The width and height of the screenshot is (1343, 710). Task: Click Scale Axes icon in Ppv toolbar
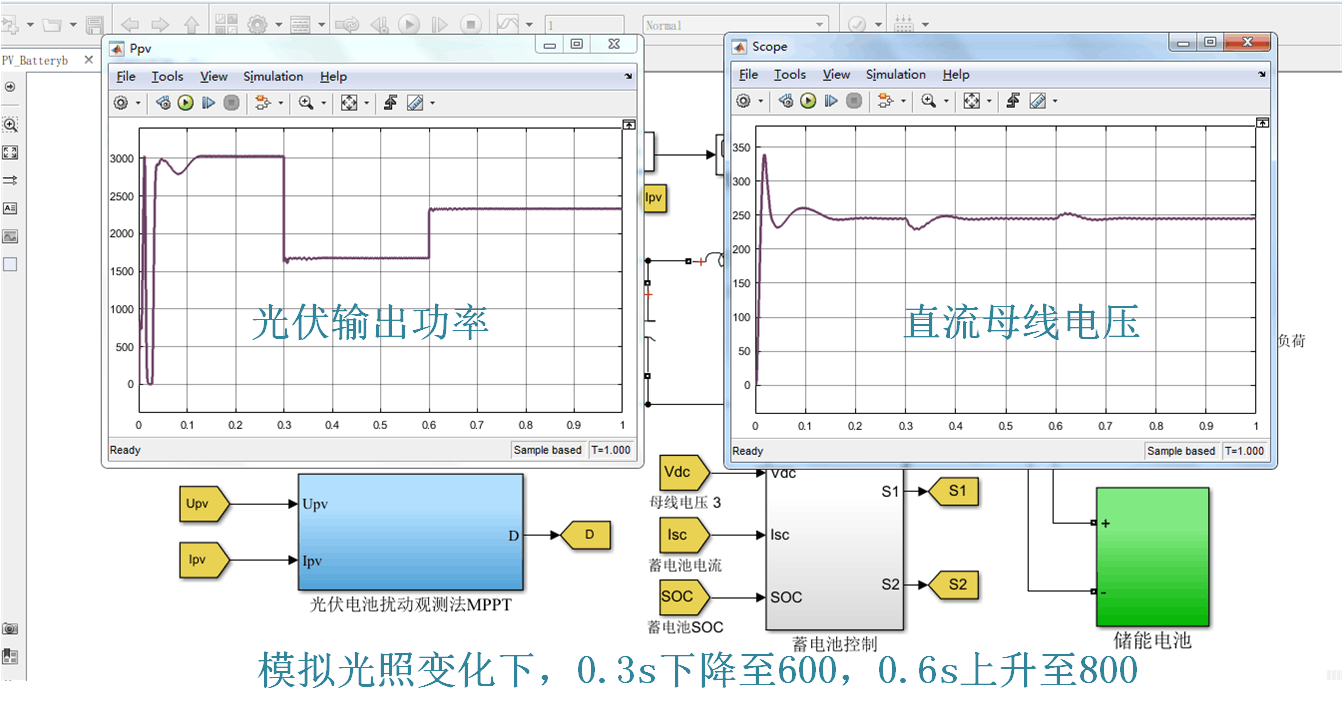coord(349,102)
